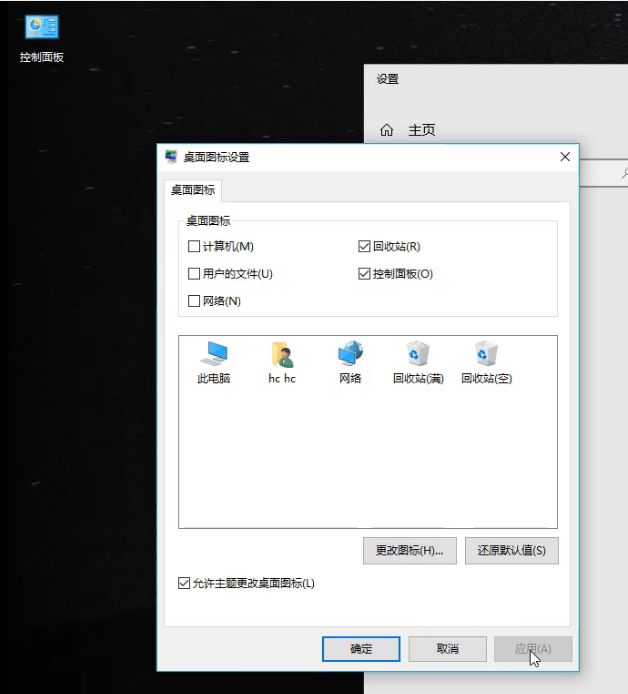Check the 用户的文件(U) option
628x694 pixels.
click(x=194, y=273)
